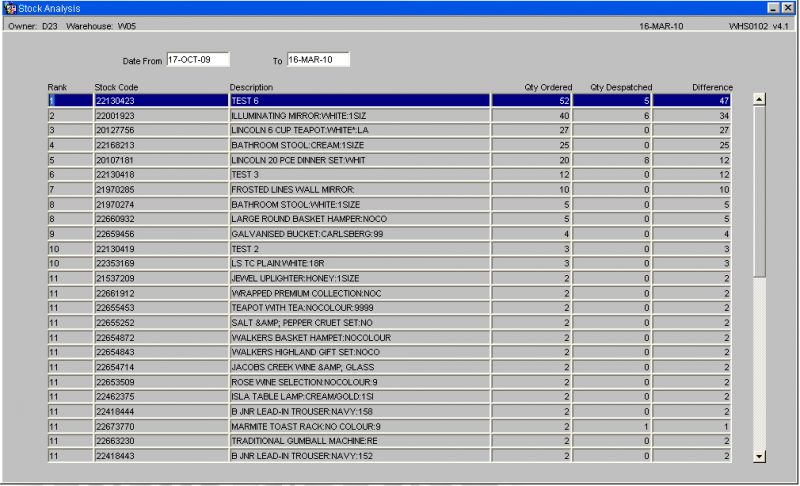
Task: Select stock code 22353169 cell
Action: click(x=161, y=263)
